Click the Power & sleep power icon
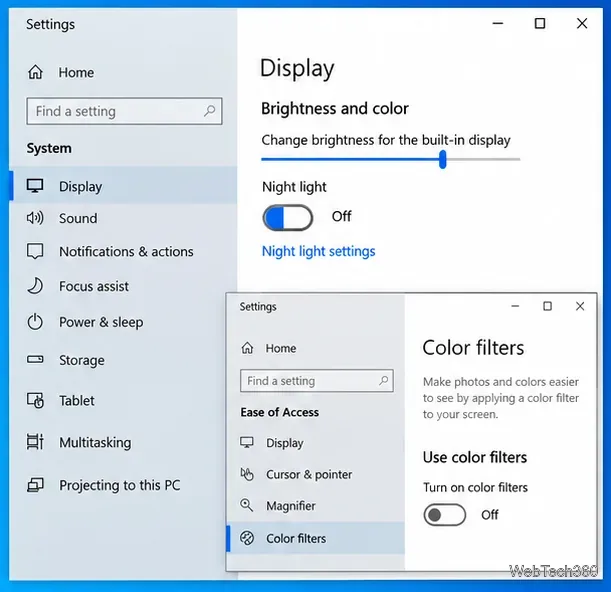 (35, 322)
